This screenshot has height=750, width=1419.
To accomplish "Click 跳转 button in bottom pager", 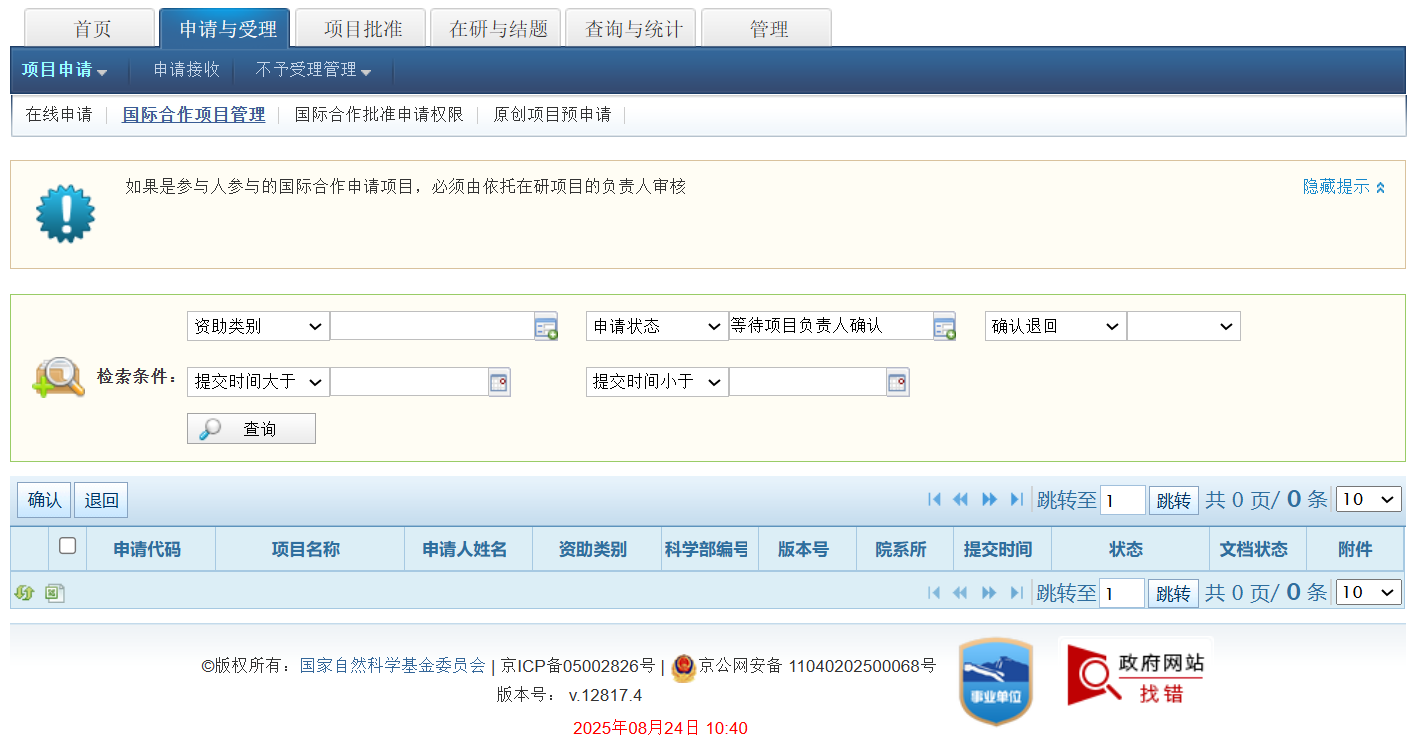I will [1173, 594].
